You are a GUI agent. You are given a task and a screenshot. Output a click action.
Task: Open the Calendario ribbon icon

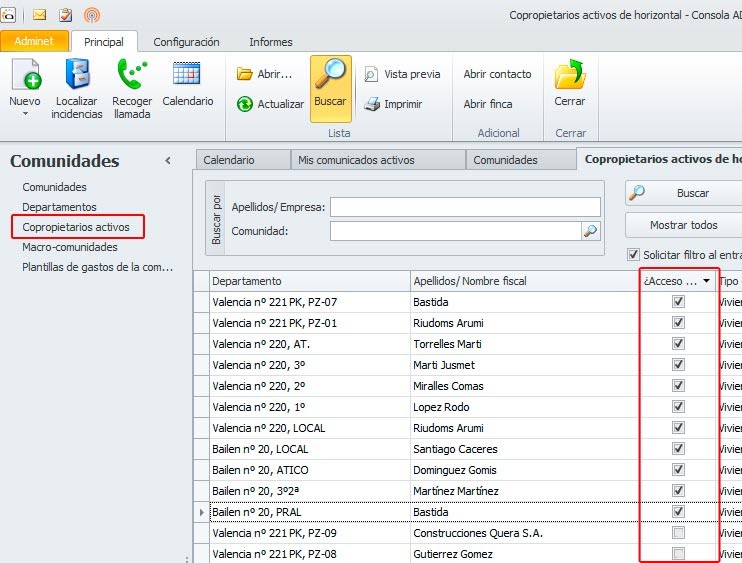pos(187,75)
